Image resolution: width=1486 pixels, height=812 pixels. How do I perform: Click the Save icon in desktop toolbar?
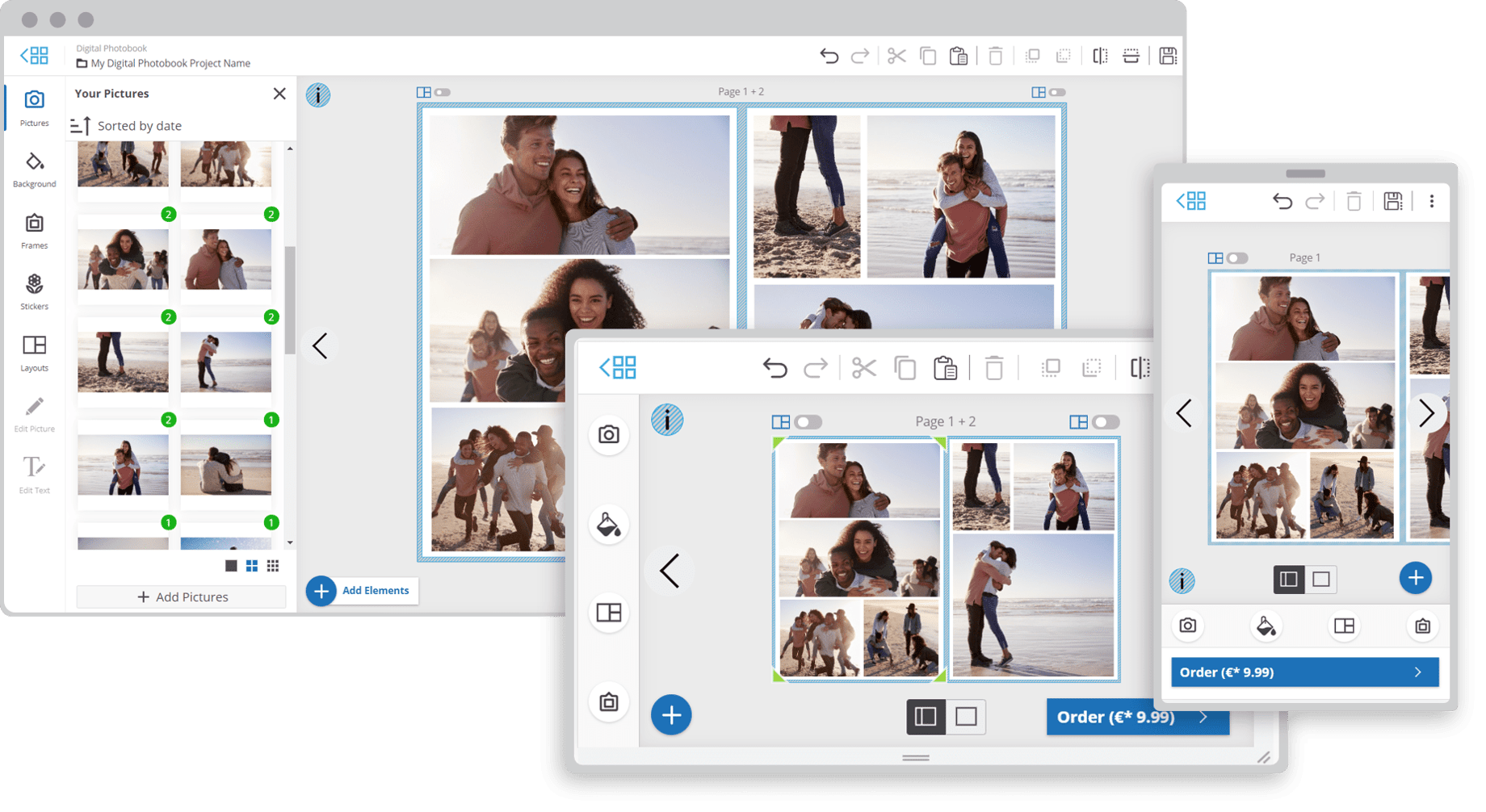click(1168, 56)
